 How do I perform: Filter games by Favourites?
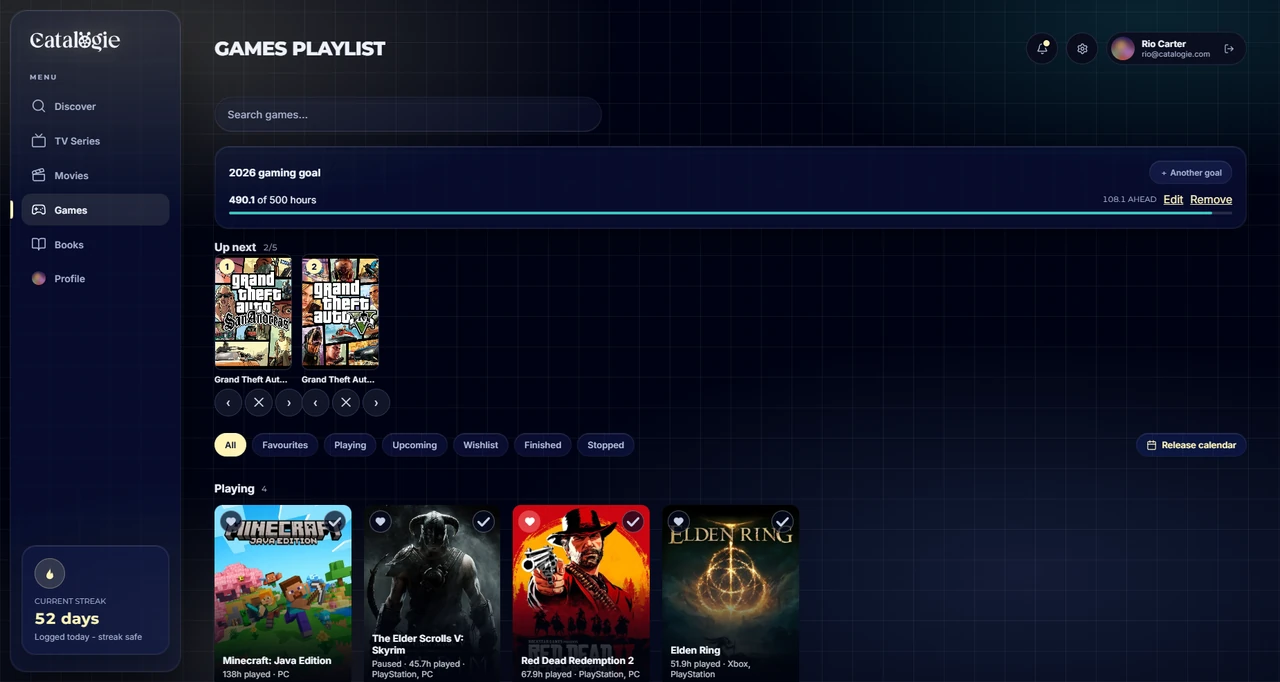(x=285, y=445)
